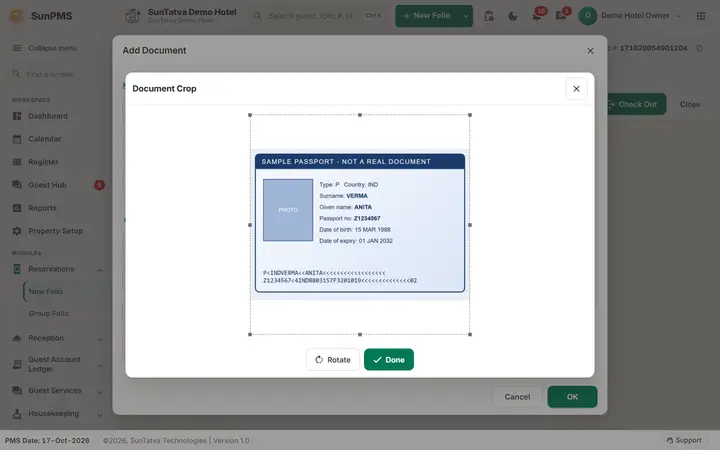Click the Reports sidebar icon
The height and width of the screenshot is (450, 720).
coord(17,208)
